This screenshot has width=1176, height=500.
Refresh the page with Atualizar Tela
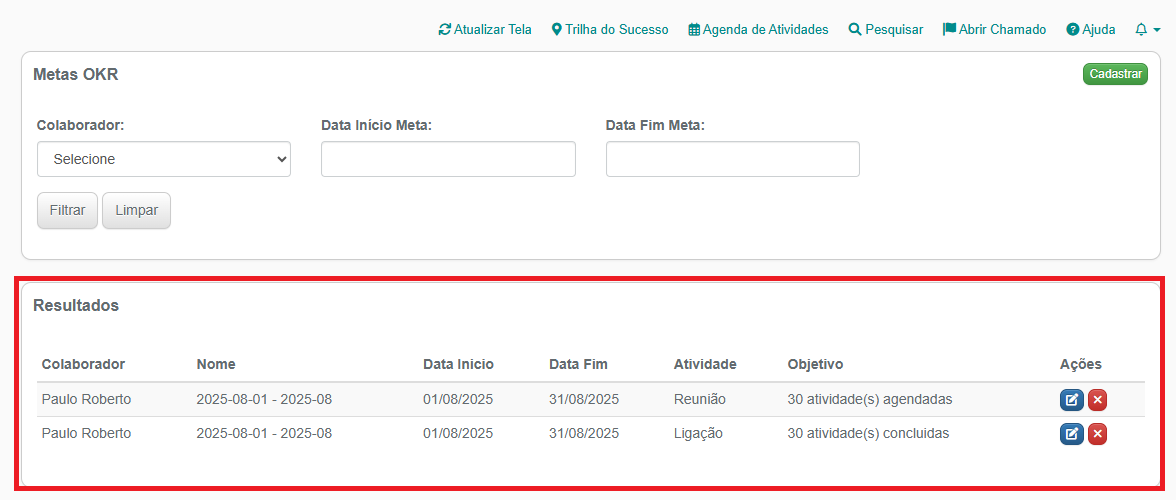tap(485, 30)
